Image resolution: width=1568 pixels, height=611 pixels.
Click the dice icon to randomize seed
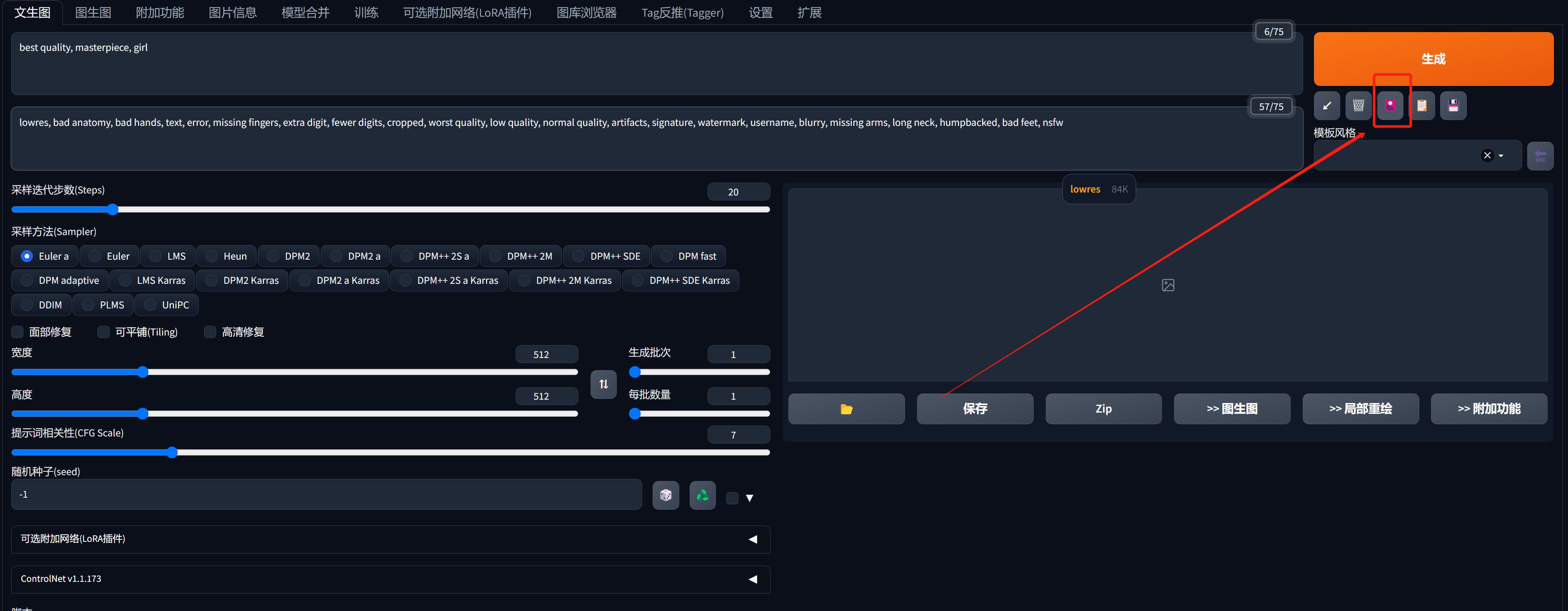(x=665, y=495)
